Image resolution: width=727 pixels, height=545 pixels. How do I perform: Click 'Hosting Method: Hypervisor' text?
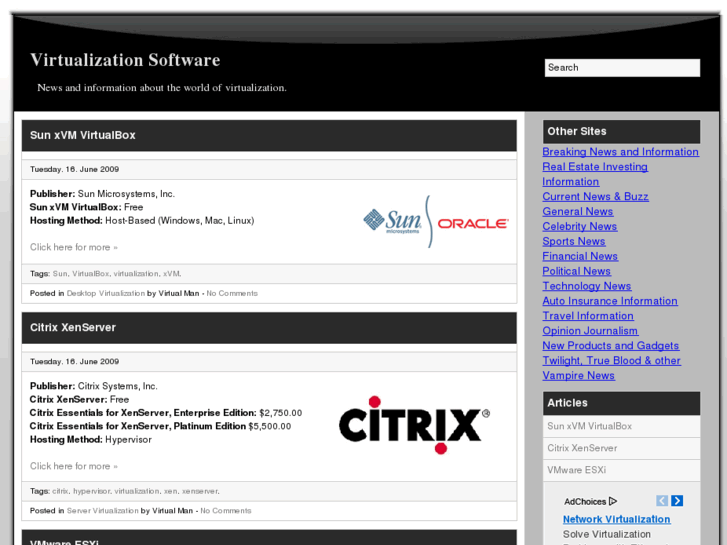91,440
